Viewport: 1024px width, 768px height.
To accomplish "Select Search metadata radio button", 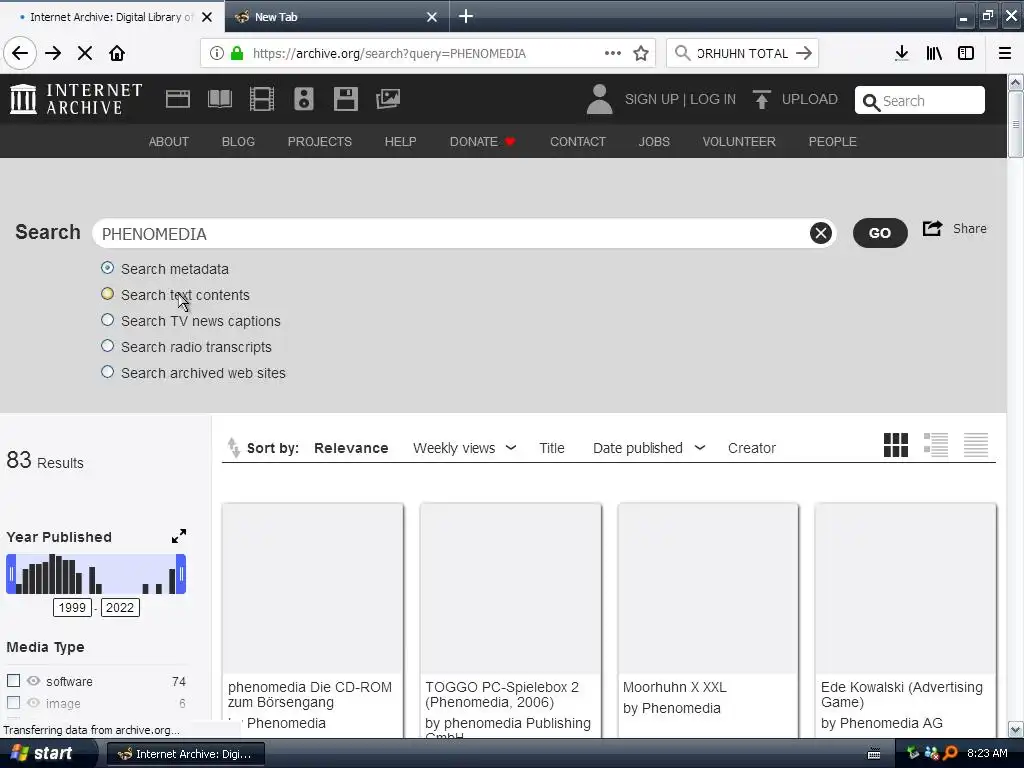I will [108, 268].
